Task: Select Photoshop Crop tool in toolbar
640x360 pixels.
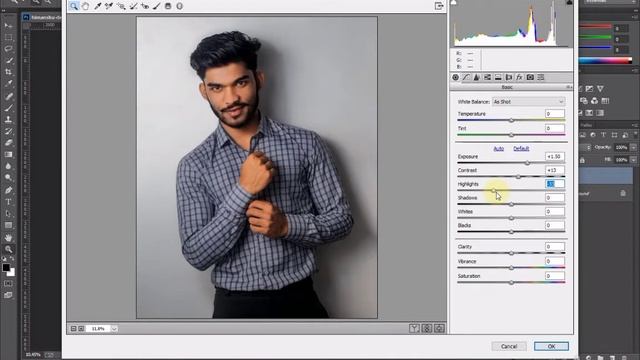Action: 8,72
